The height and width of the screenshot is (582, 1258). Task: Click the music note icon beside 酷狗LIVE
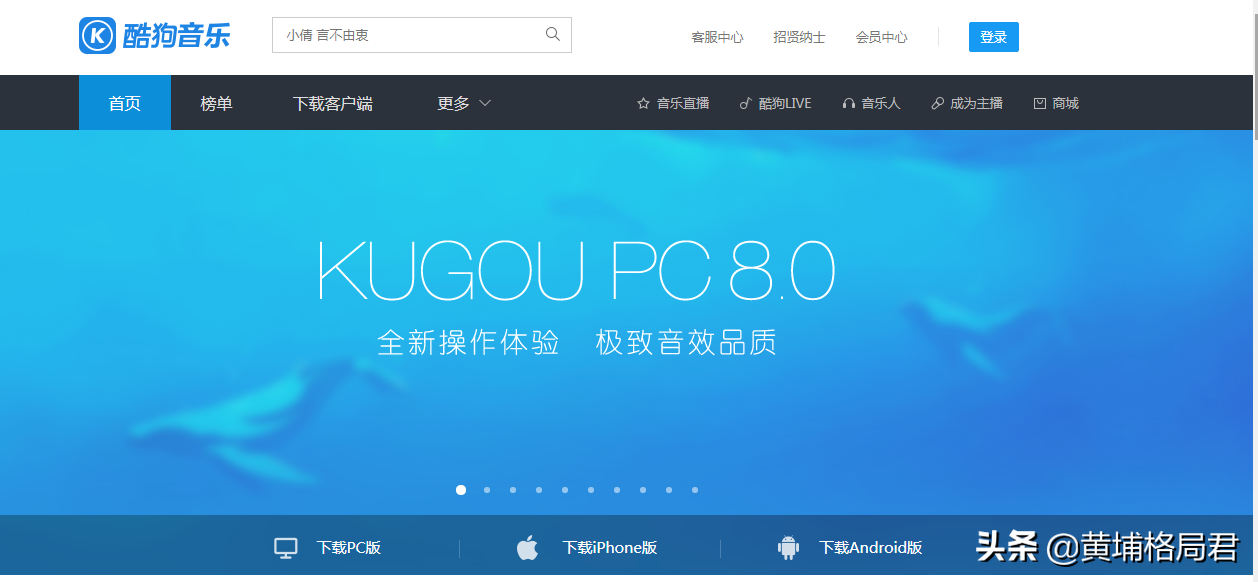click(745, 103)
